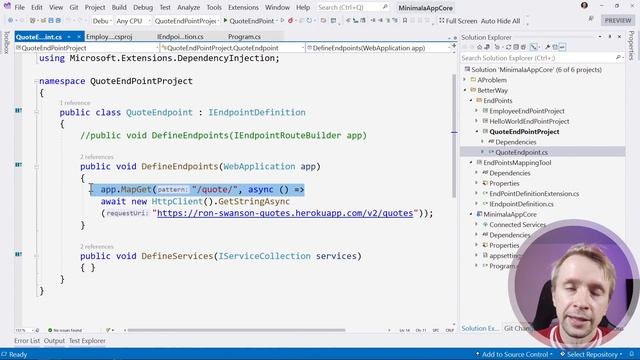Click Start Without Debugging outline arrow
This screenshot has height=360, width=640.
[x=282, y=20]
